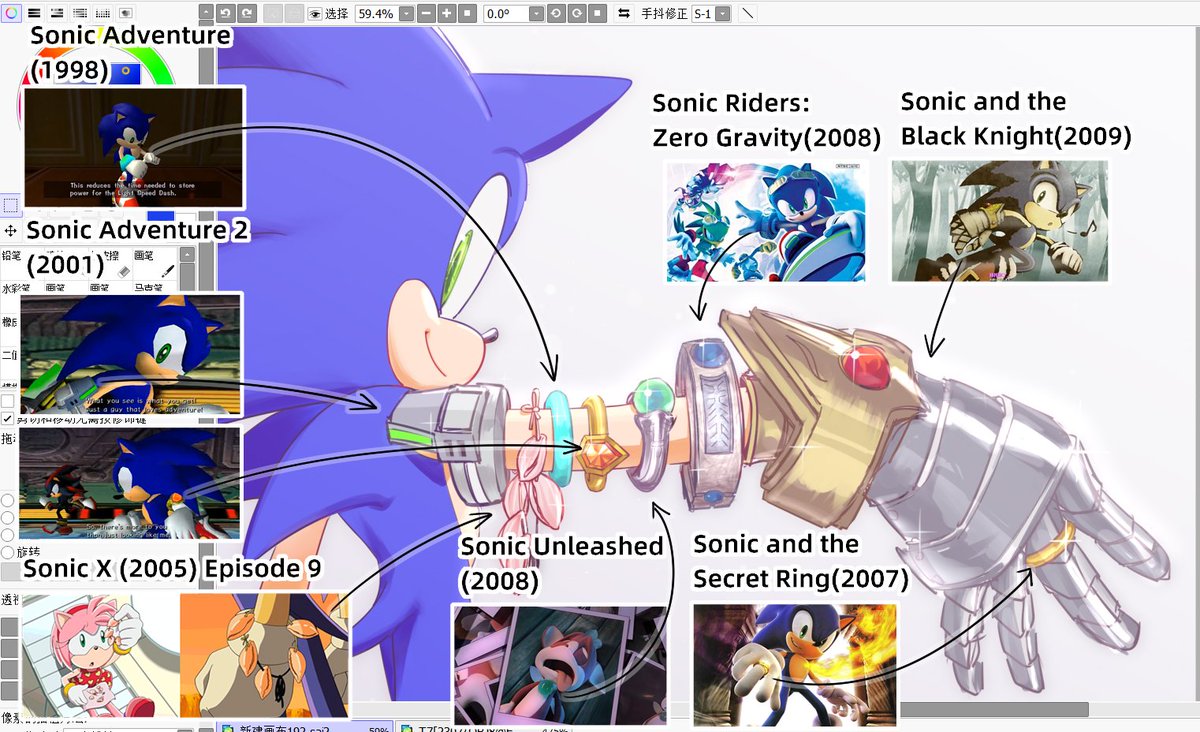Reset the canvas rotation

coord(596,14)
